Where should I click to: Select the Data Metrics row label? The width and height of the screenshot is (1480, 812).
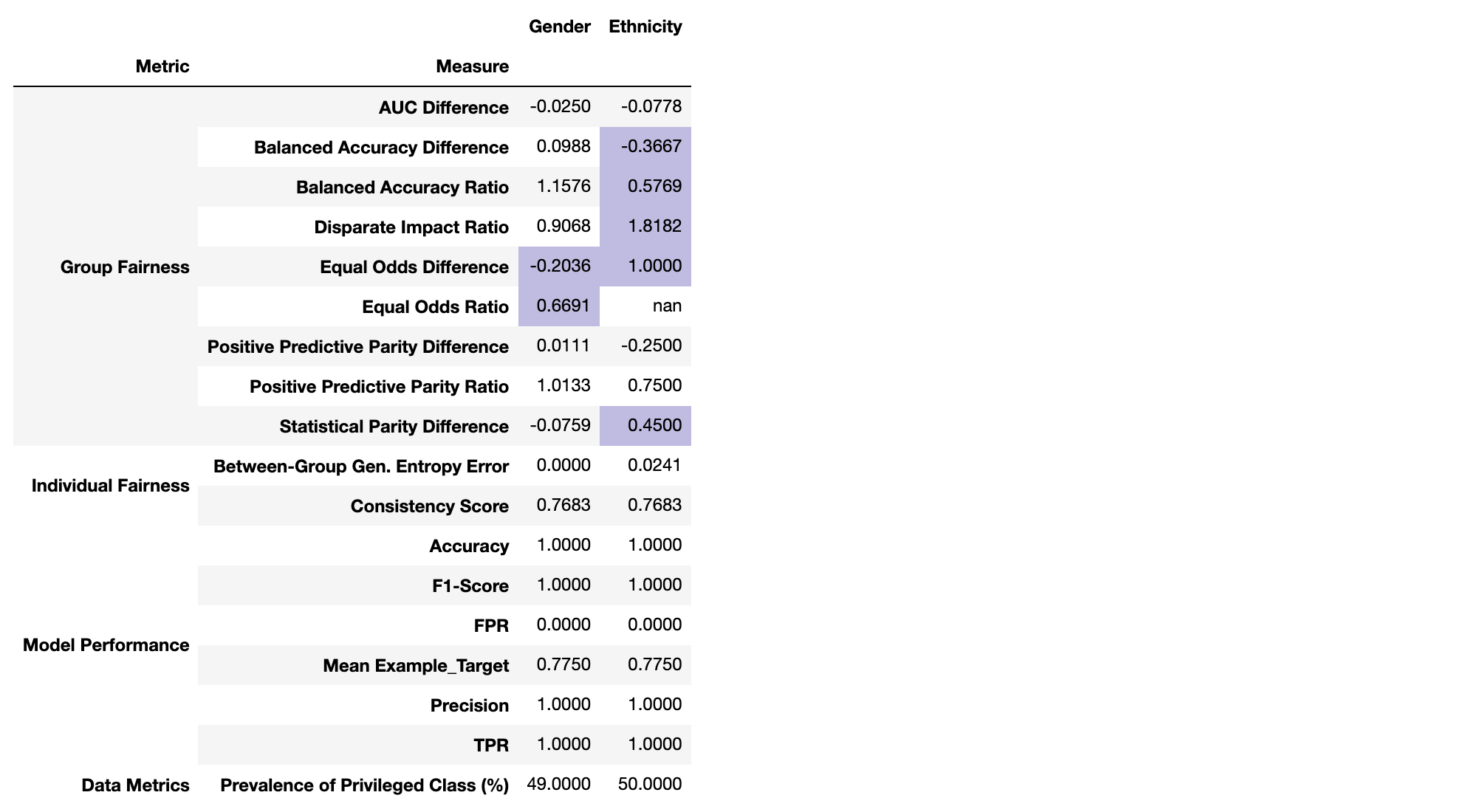pyautogui.click(x=135, y=785)
